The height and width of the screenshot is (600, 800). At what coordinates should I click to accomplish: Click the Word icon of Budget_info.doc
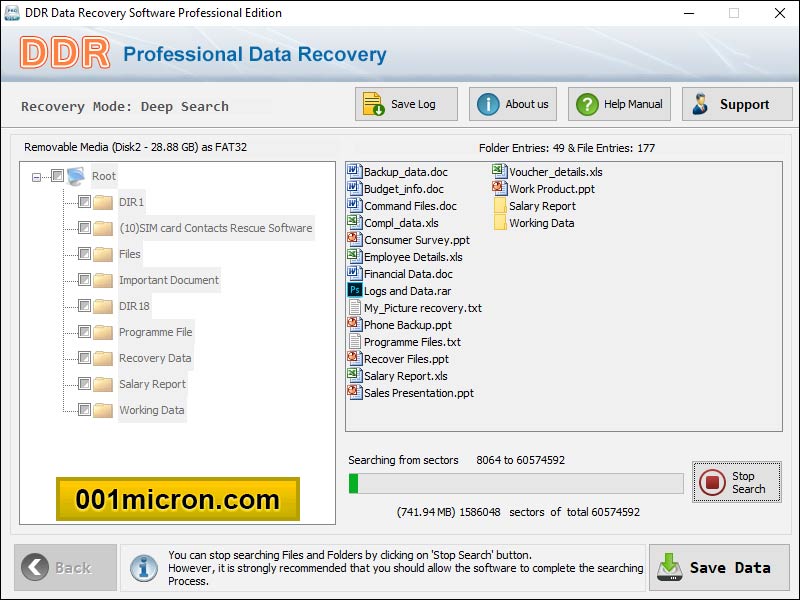[x=355, y=188]
